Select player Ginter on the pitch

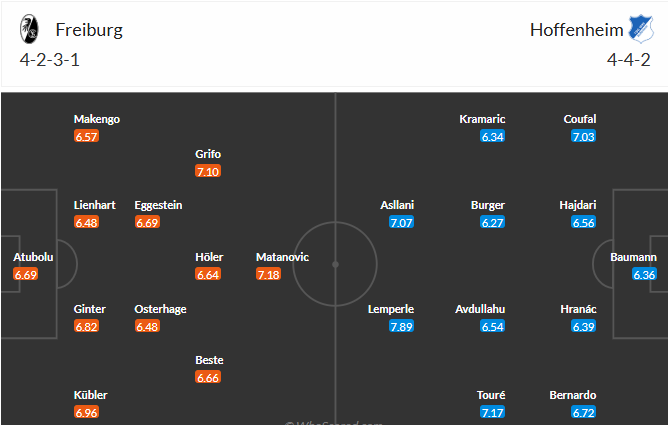89,309
